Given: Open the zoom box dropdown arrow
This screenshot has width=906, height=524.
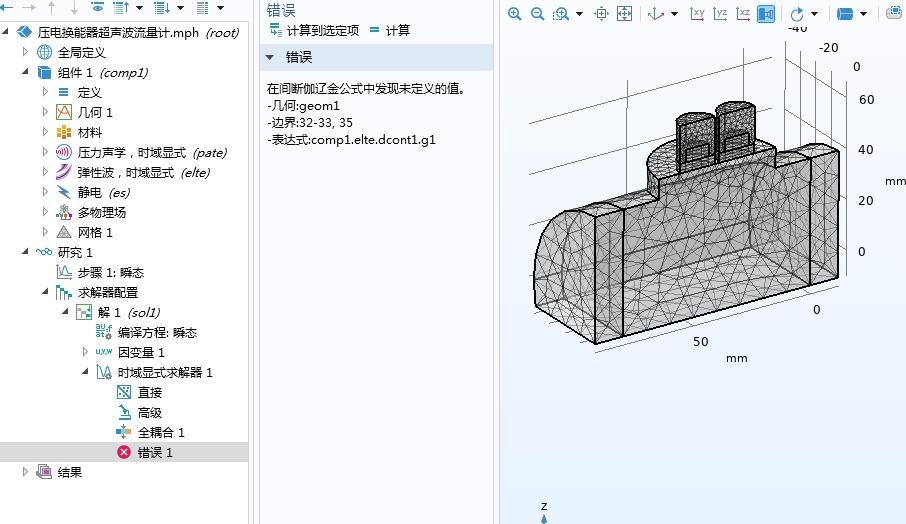Looking at the screenshot, I should [580, 14].
